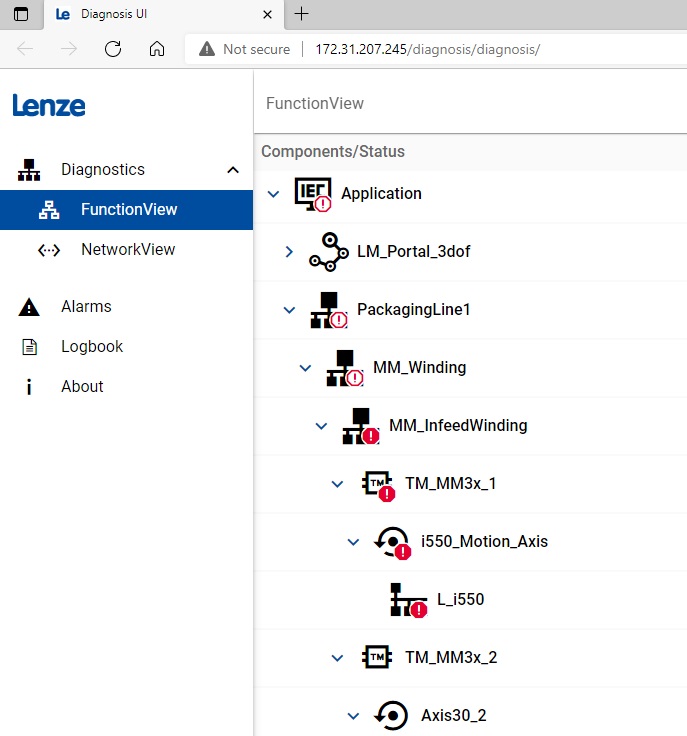
Task: Collapse the Application tree node
Action: click(273, 194)
